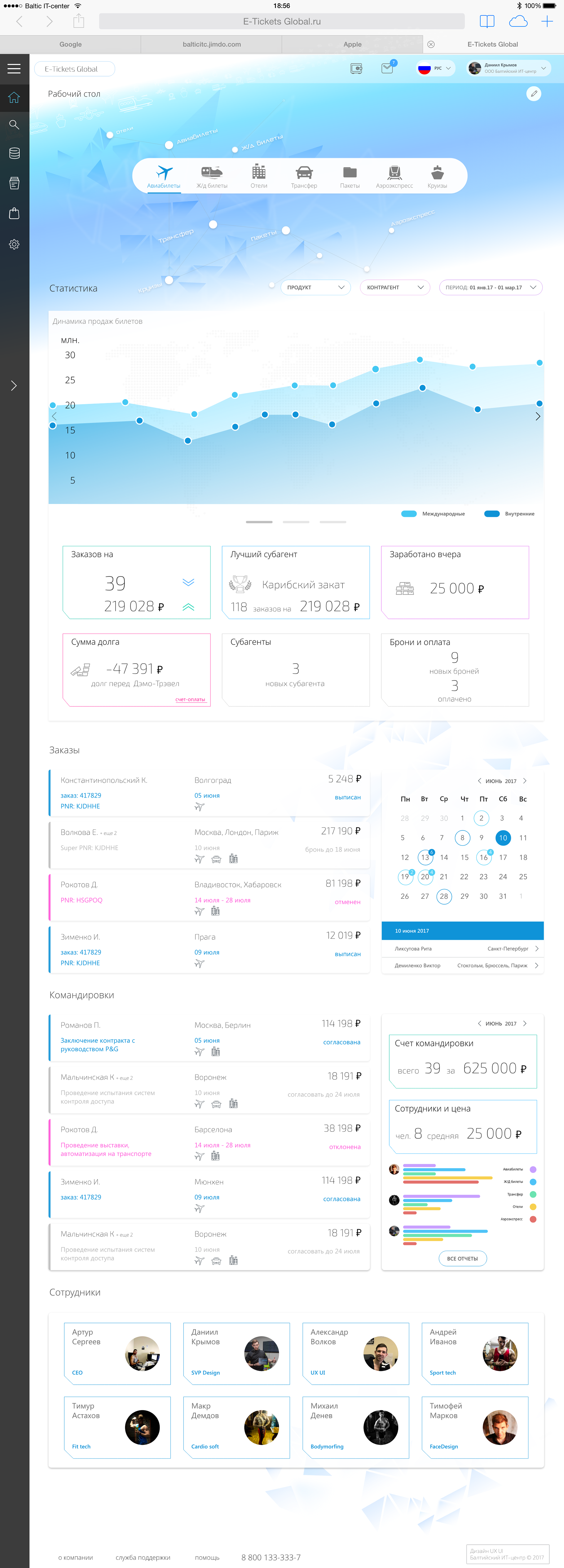564x1568 pixels.
Task: Go to next month in orders calendar
Action: [x=525, y=781]
